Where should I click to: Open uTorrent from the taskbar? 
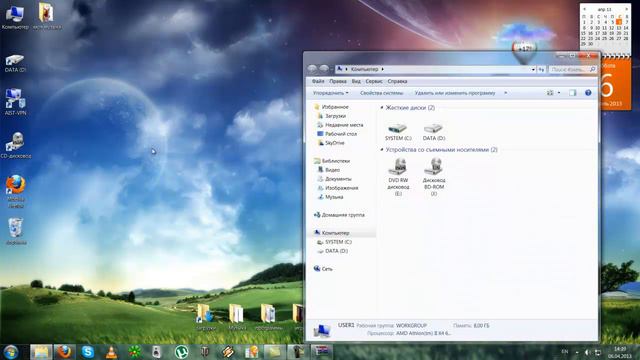pyautogui.click(x=181, y=352)
